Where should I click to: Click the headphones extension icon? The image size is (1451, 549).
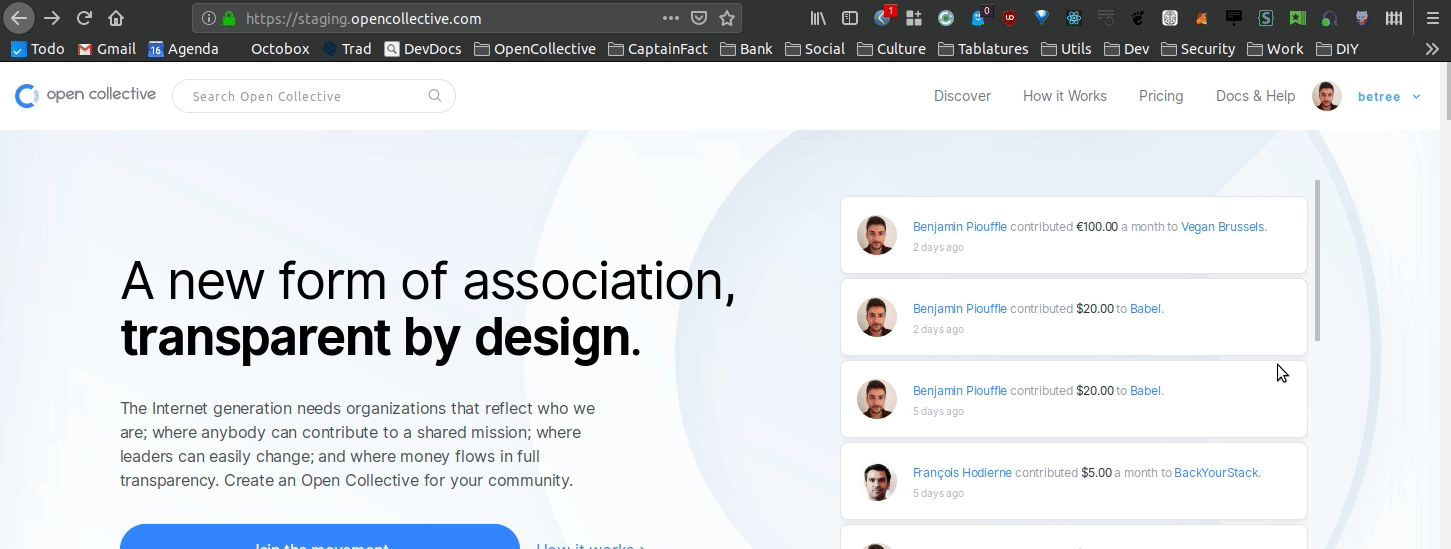tap(1330, 18)
